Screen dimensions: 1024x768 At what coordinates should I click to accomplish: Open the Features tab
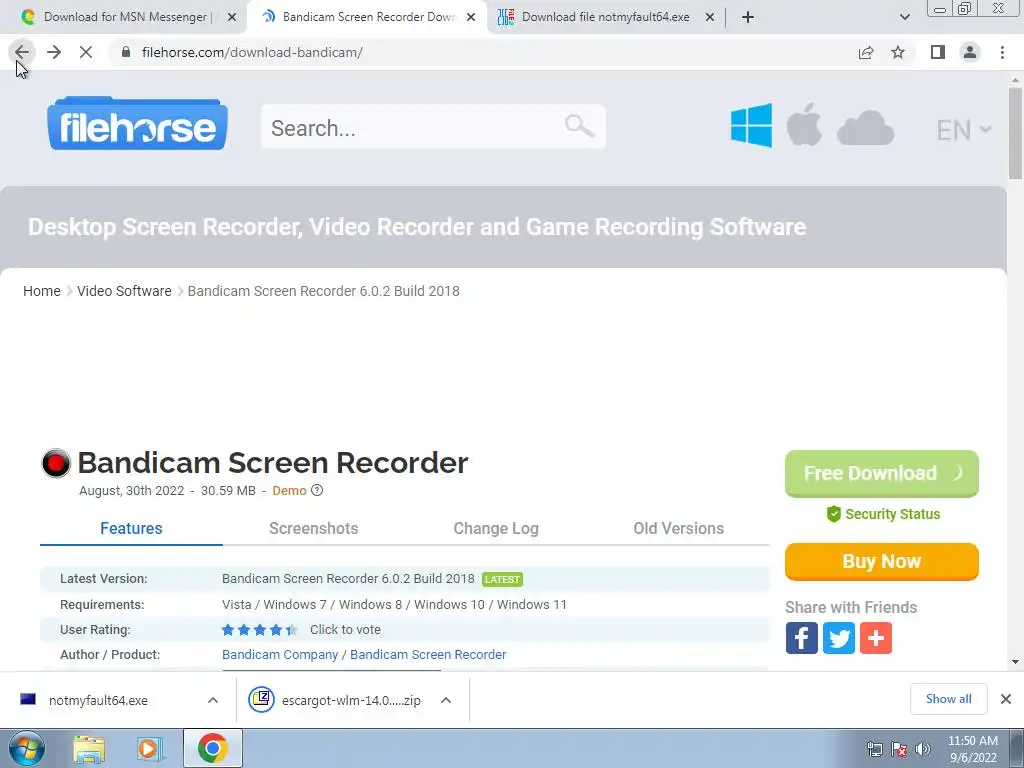click(131, 528)
